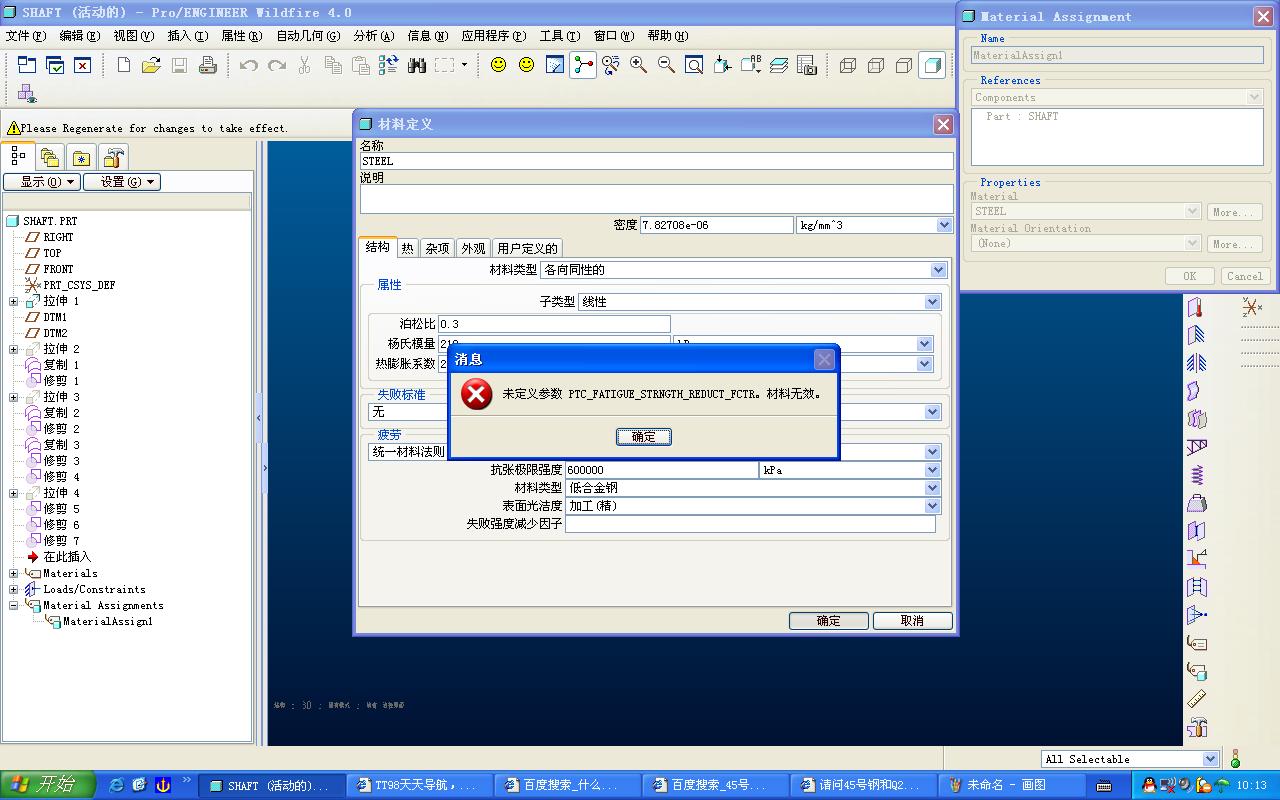The width and height of the screenshot is (1280, 800).
Task: Expand the 拉伸 2 tree node
Action: pyautogui.click(x=14, y=349)
